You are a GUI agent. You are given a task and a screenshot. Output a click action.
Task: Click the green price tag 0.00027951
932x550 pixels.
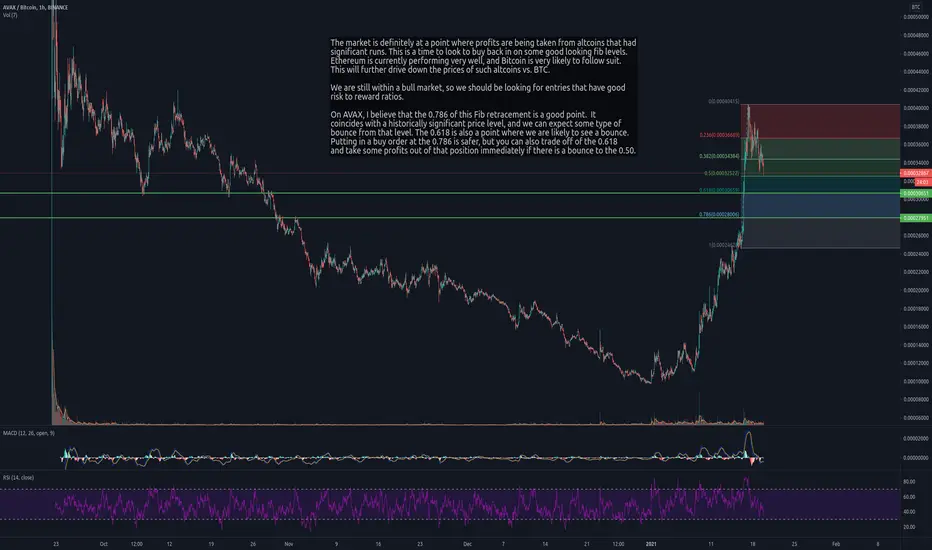(916, 218)
